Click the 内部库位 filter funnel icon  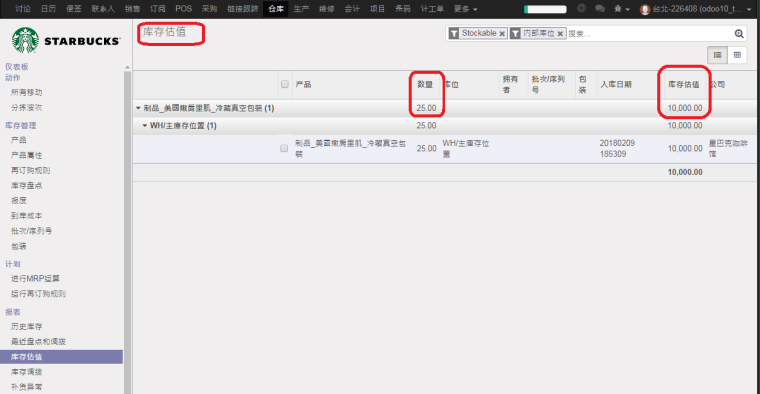tap(515, 33)
